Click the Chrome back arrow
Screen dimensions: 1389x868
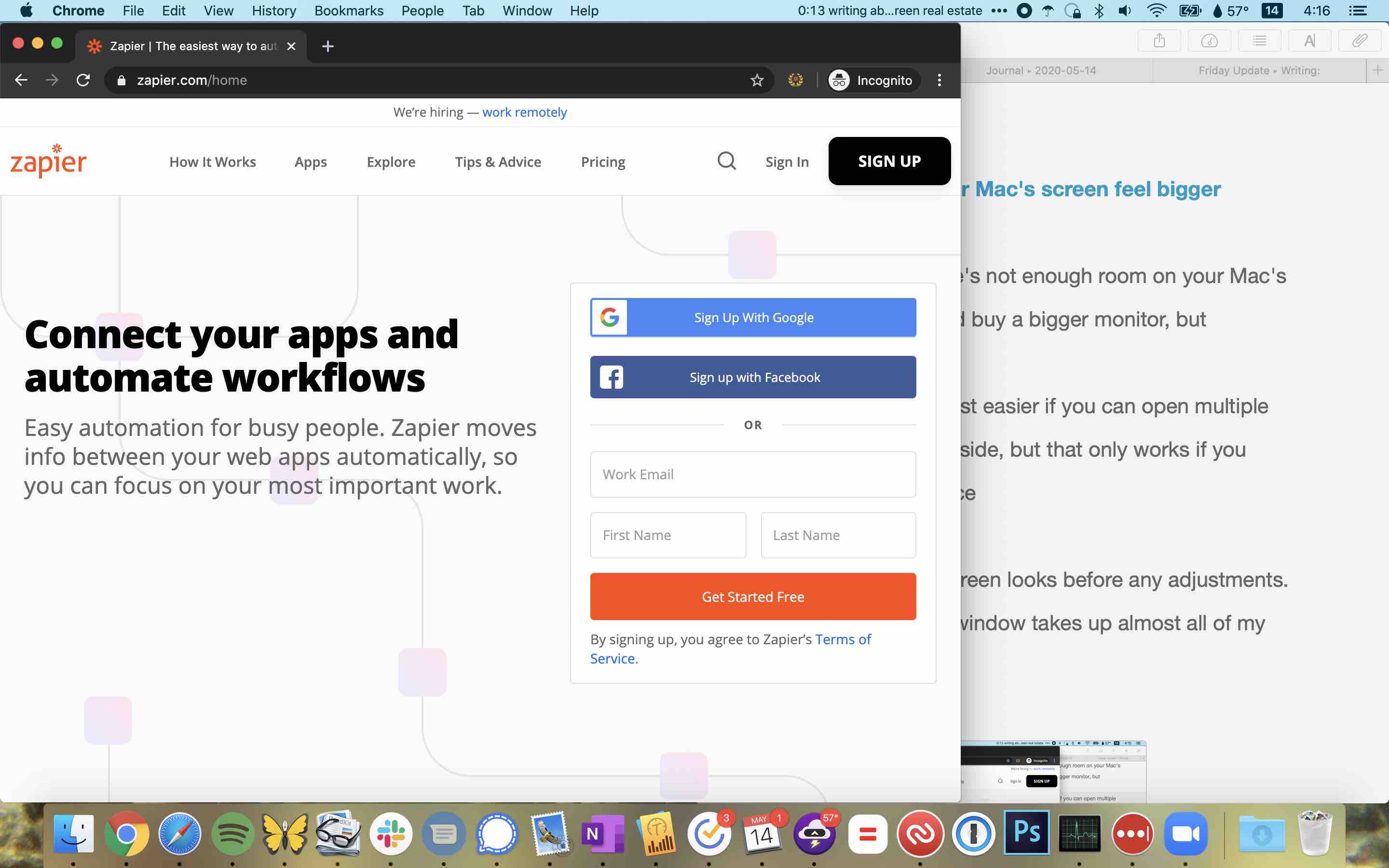[x=21, y=80]
